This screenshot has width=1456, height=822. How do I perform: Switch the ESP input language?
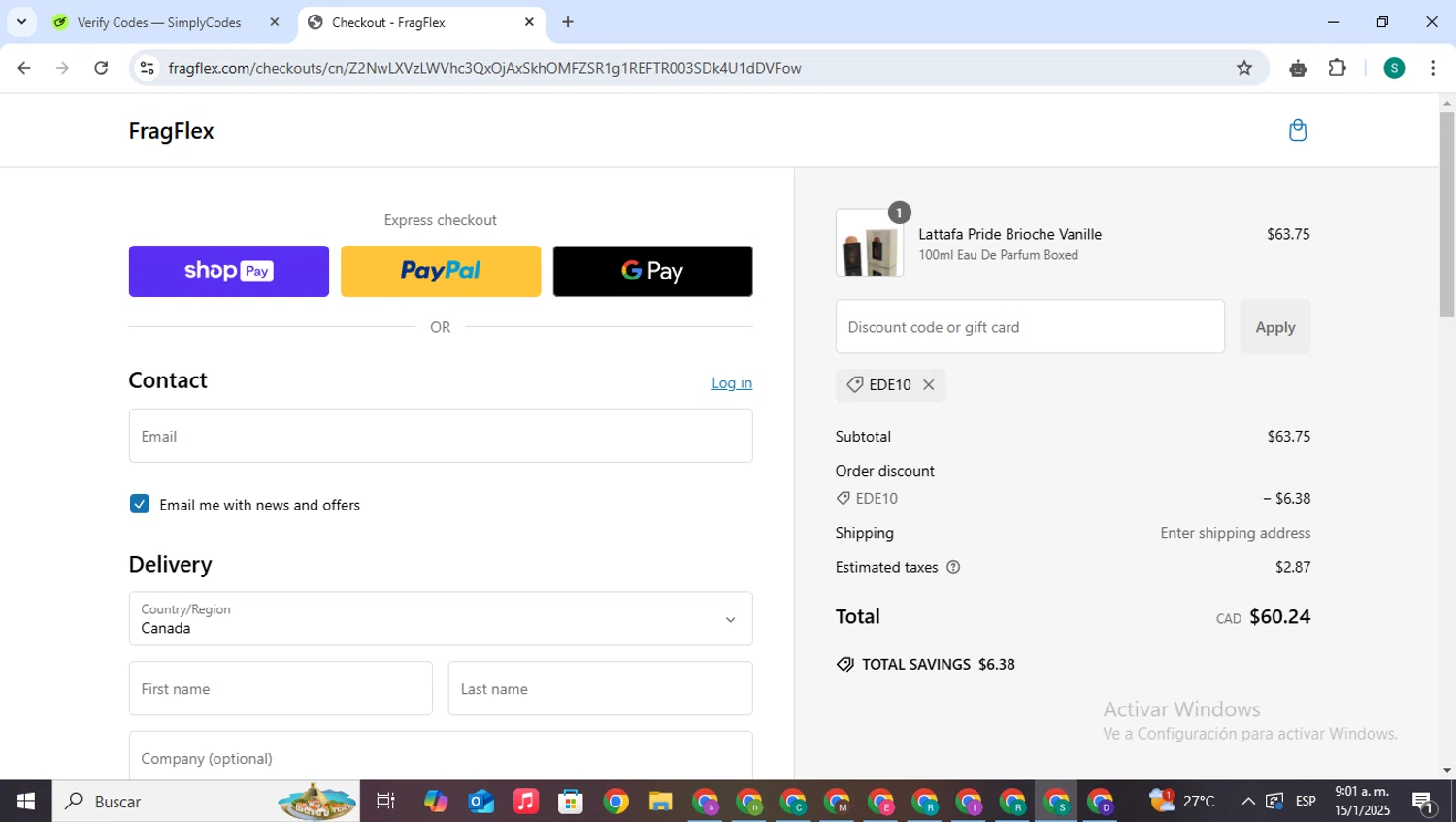(x=1306, y=802)
